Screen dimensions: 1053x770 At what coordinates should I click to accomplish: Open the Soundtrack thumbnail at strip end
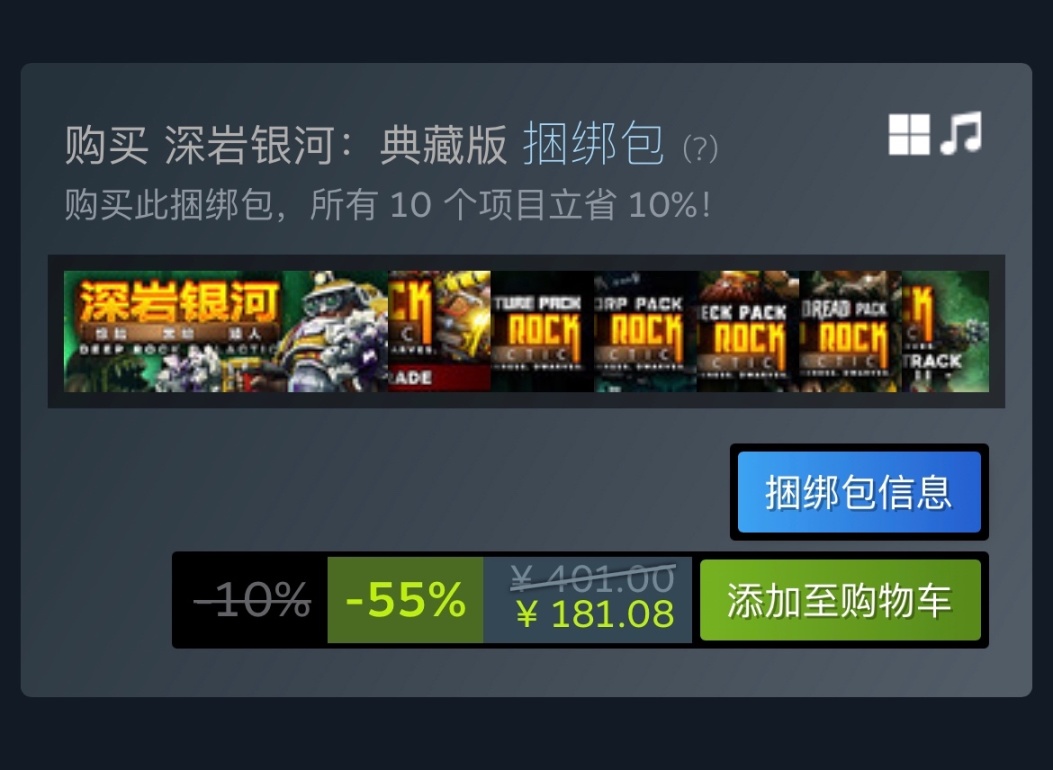tap(946, 331)
